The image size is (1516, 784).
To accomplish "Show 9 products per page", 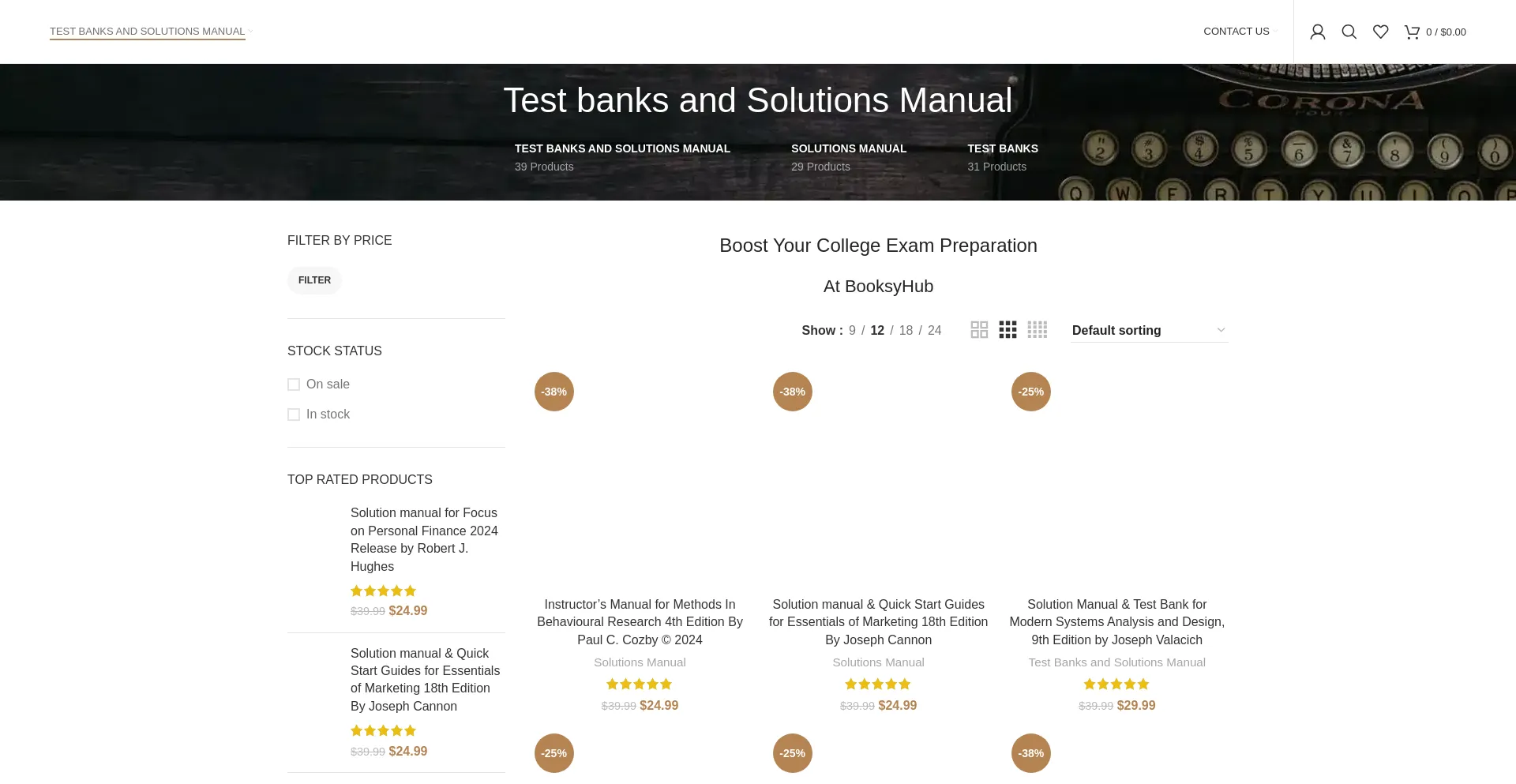I will click(x=852, y=330).
